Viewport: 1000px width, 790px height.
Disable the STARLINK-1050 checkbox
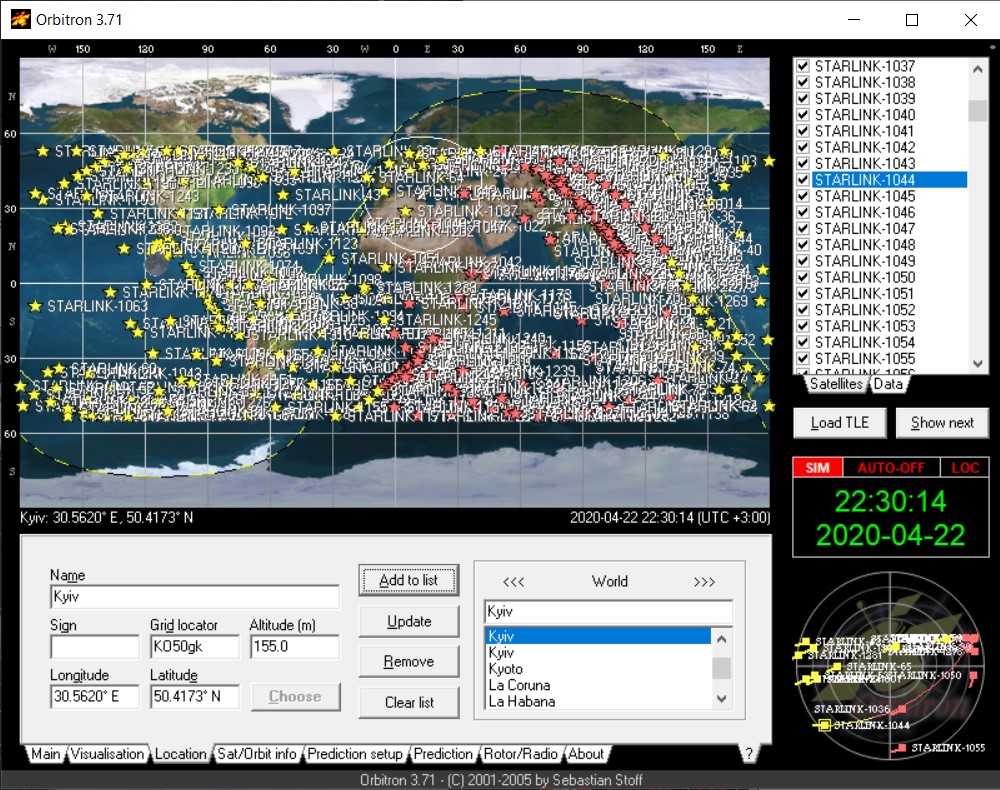(802, 277)
